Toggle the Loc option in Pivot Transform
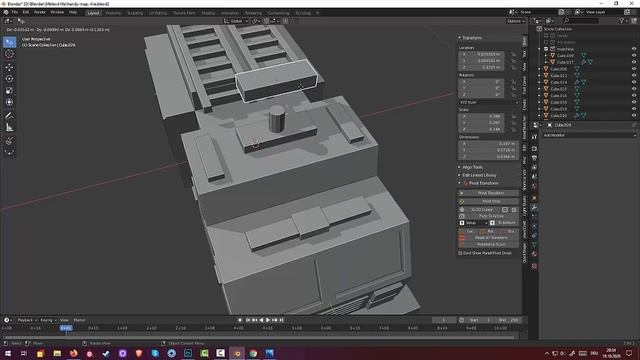This screenshot has height=360, width=640. point(469,231)
